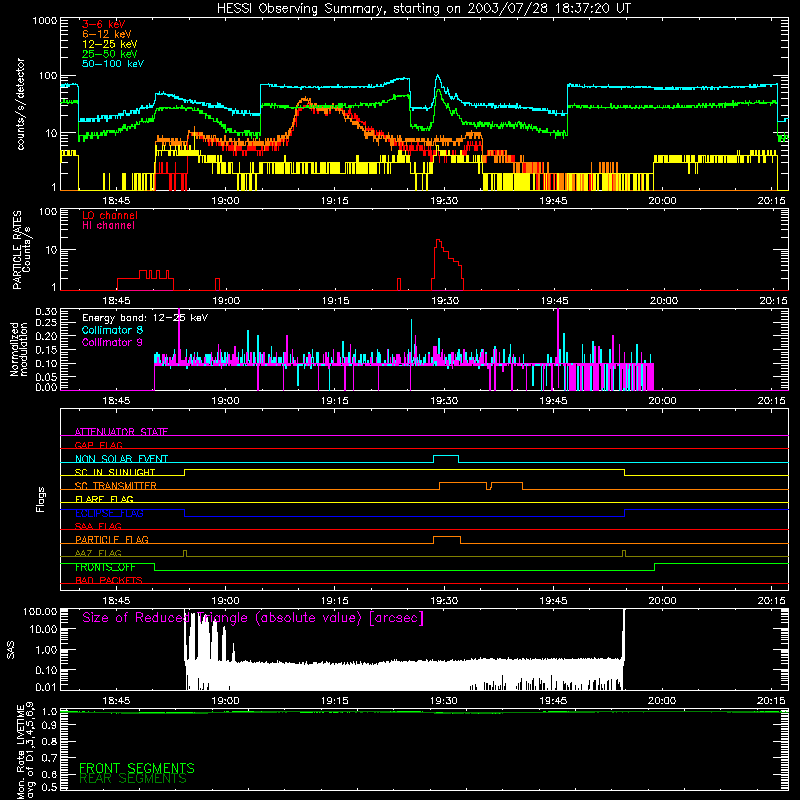The width and height of the screenshot is (800, 800).
Task: Select the Collimator 9 legend label
Action: click(x=112, y=342)
